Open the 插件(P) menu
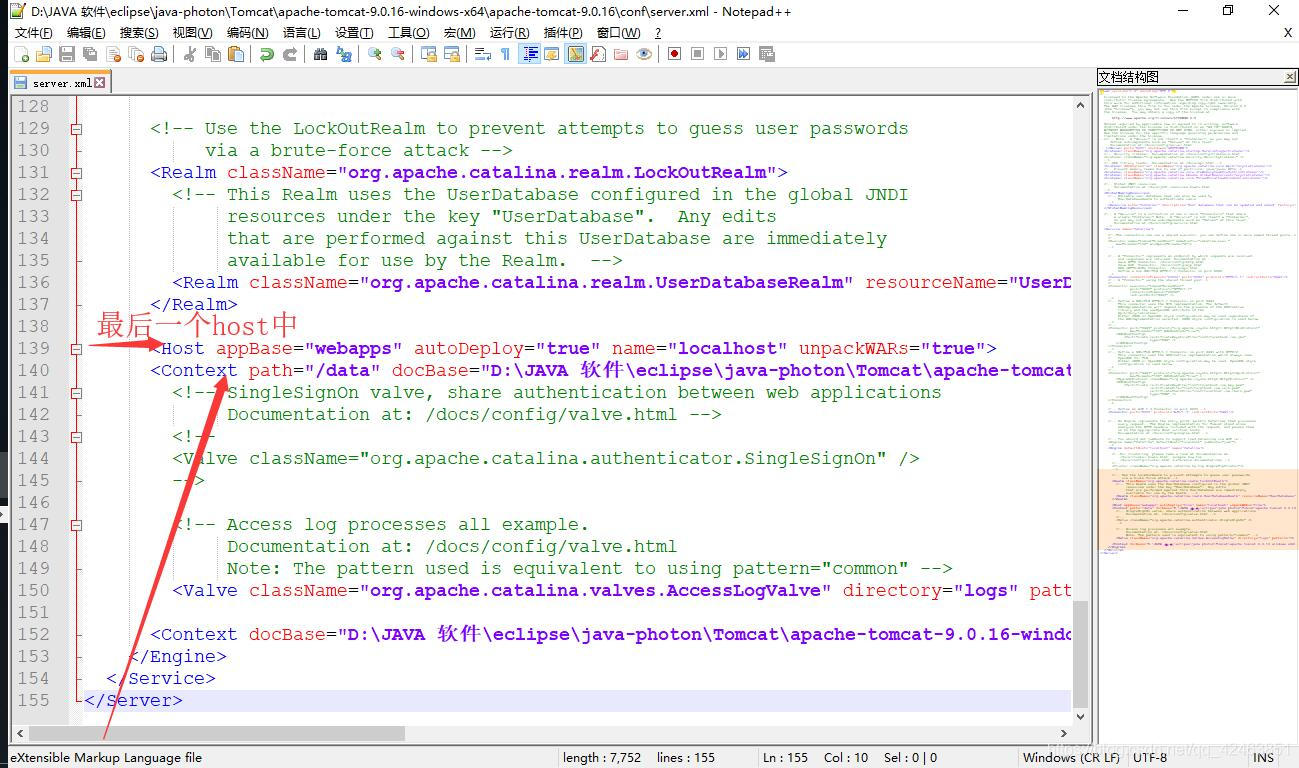This screenshot has width=1299, height=768. 563,33
